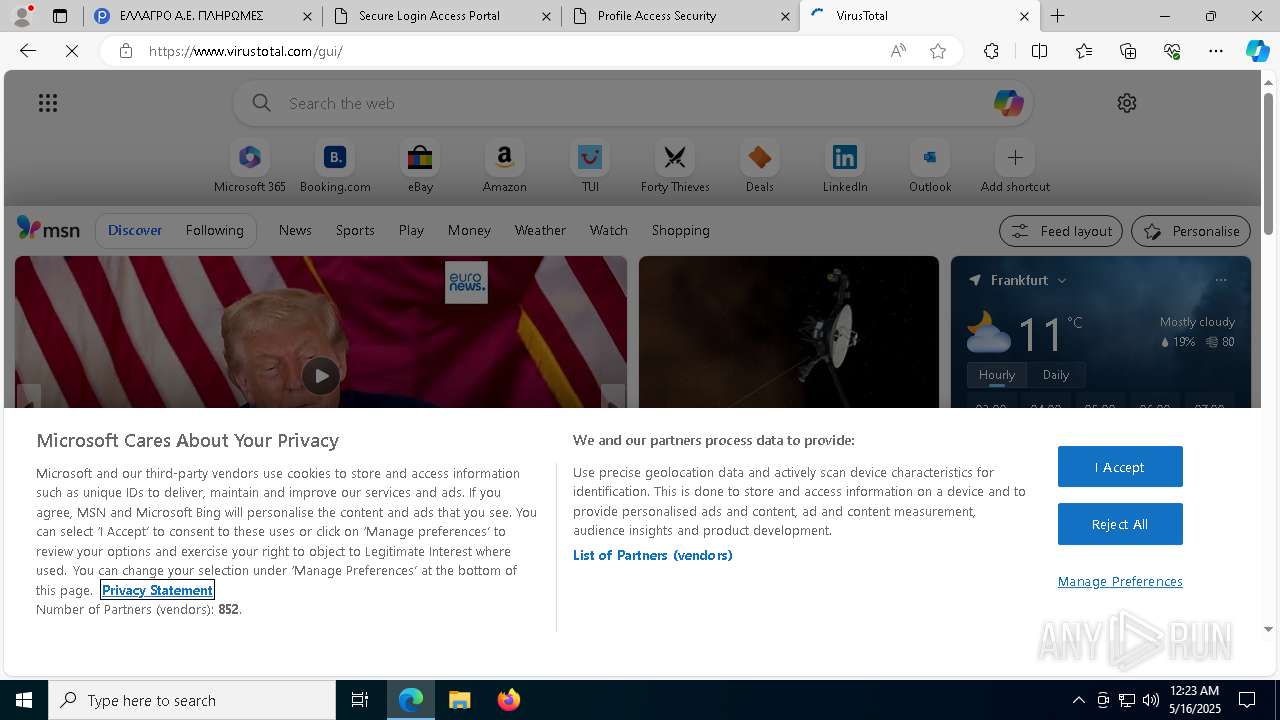This screenshot has width=1280, height=720.
Task: Click Copilot icon in search box
Action: 1008,103
